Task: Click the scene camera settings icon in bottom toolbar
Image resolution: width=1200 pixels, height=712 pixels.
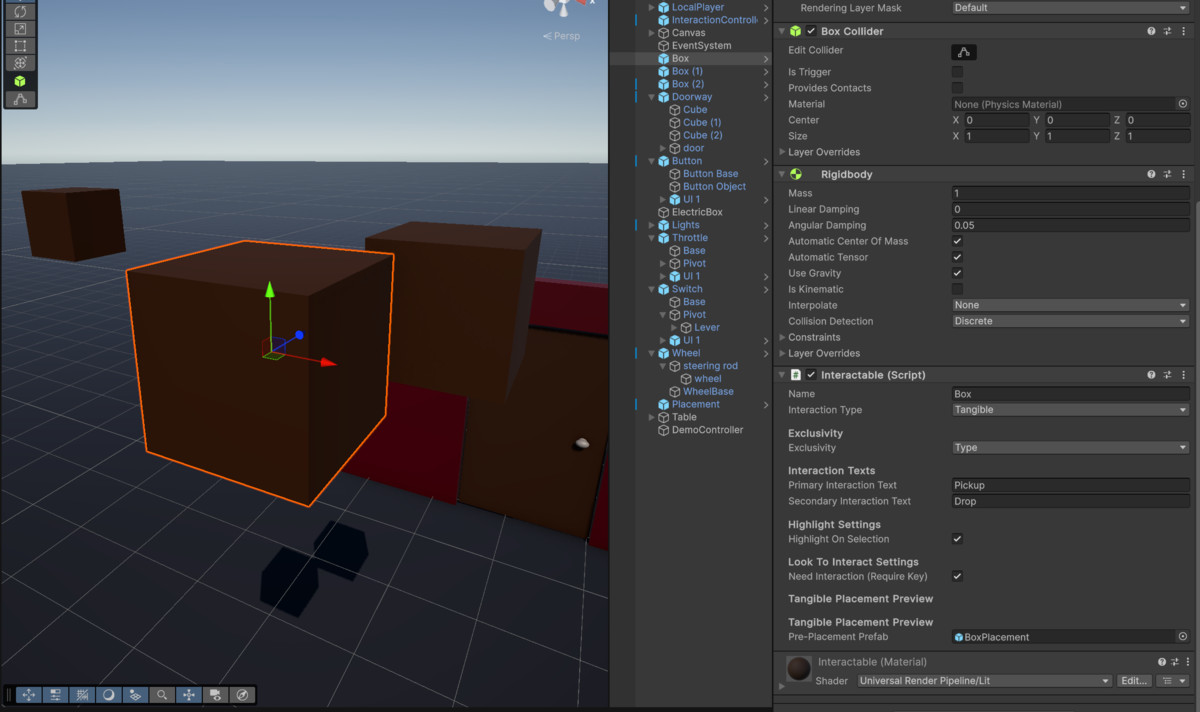Action: coord(216,694)
